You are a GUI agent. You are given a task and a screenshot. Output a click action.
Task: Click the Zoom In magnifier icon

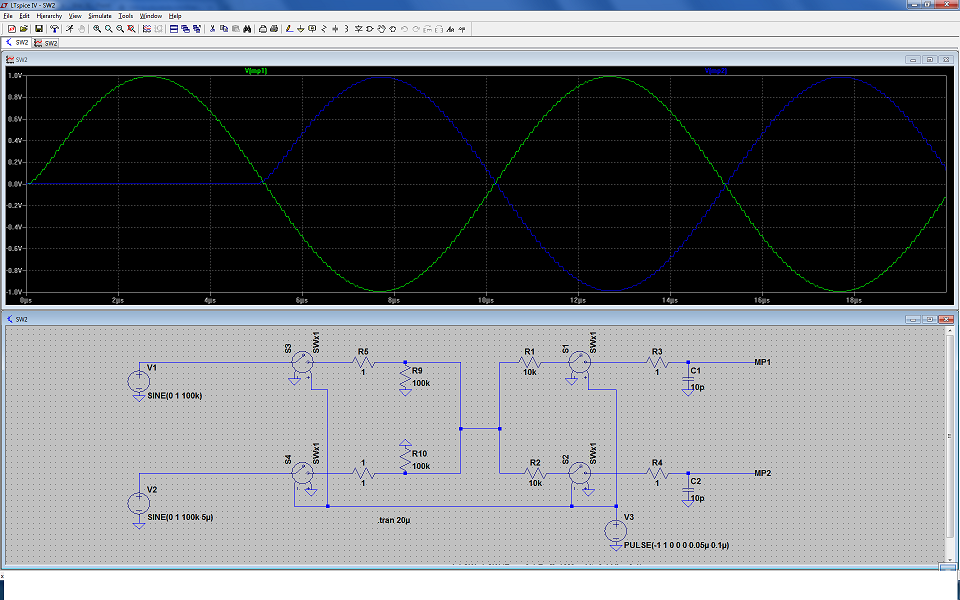97,29
